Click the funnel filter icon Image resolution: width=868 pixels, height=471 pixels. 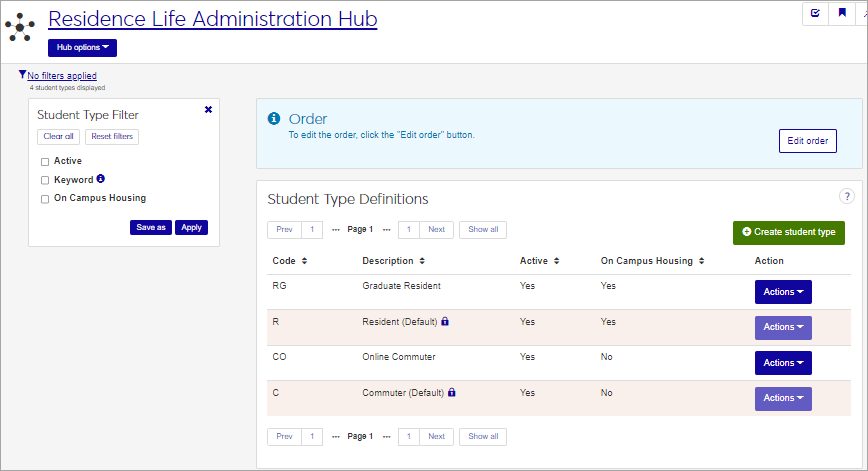pyautogui.click(x=22, y=75)
